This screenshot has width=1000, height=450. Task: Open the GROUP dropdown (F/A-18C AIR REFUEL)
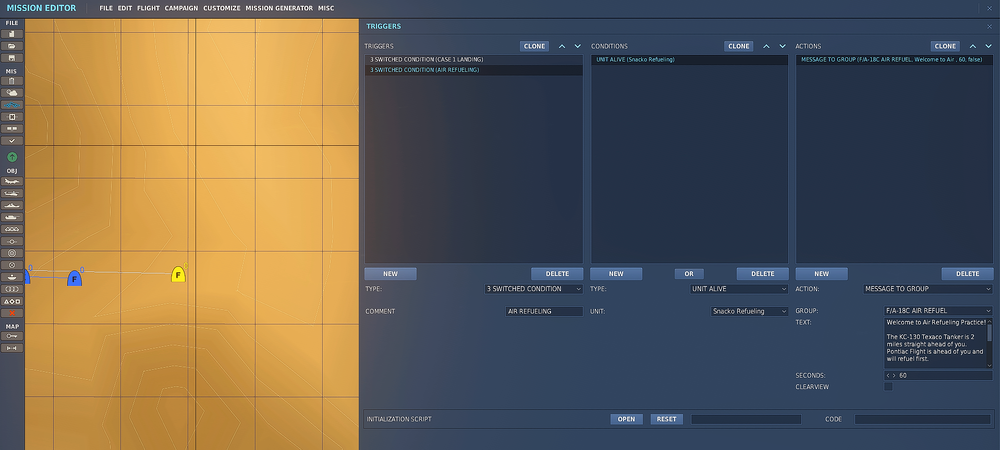click(x=938, y=310)
